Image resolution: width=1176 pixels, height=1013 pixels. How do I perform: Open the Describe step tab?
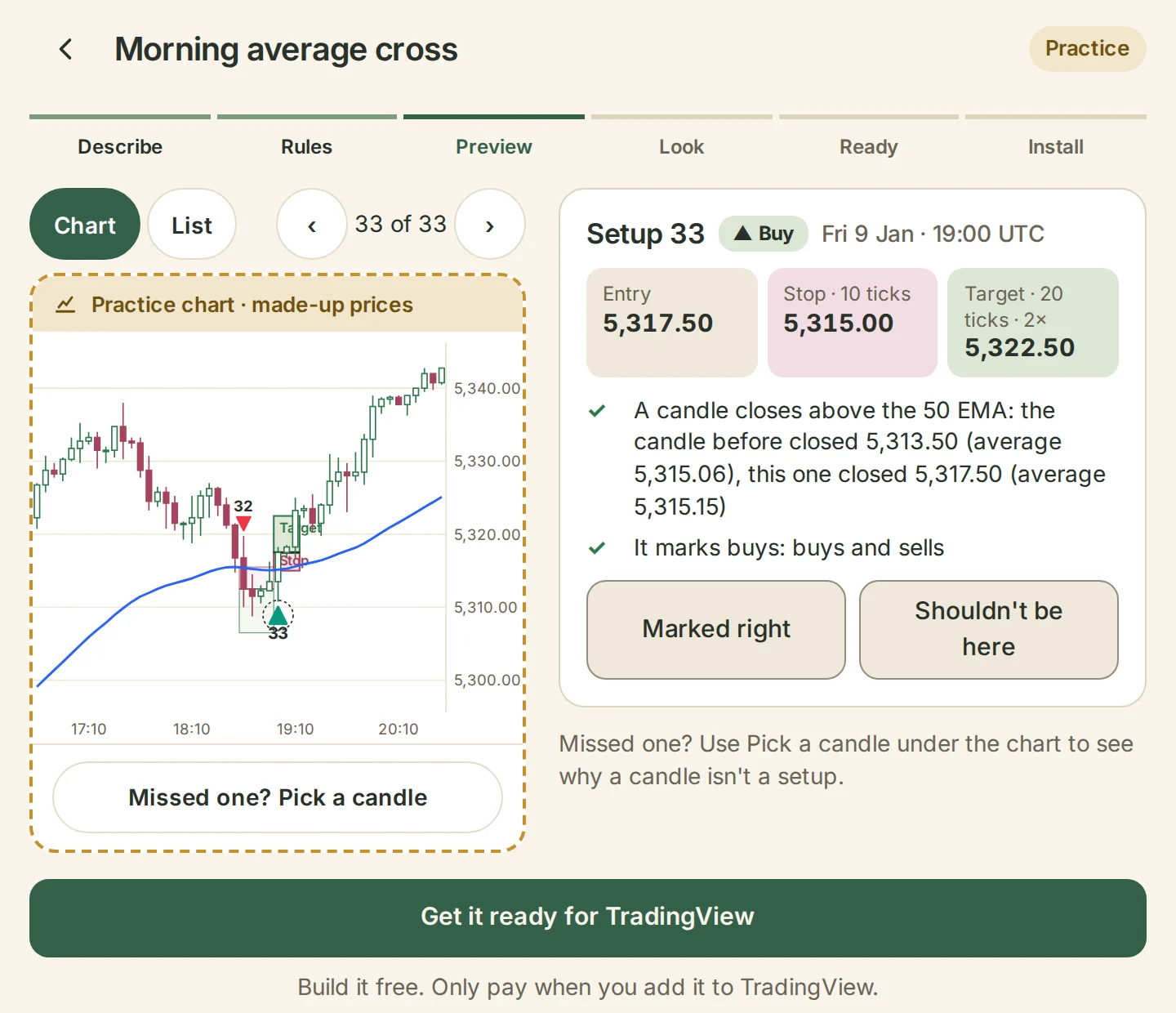[120, 147]
